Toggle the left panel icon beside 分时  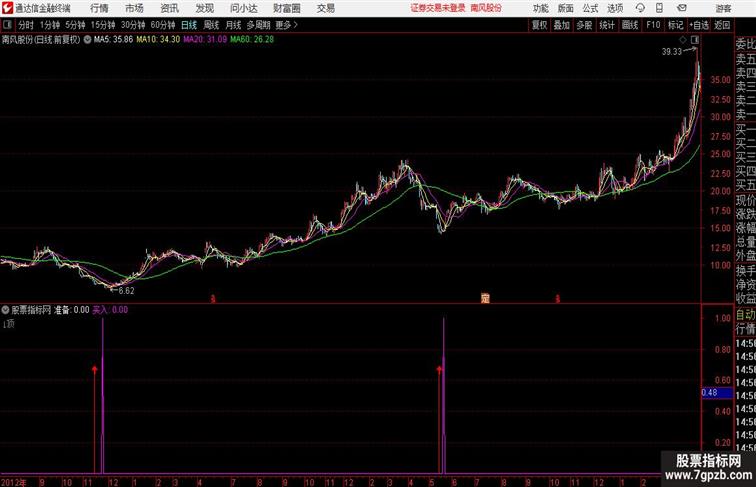pos(7,24)
